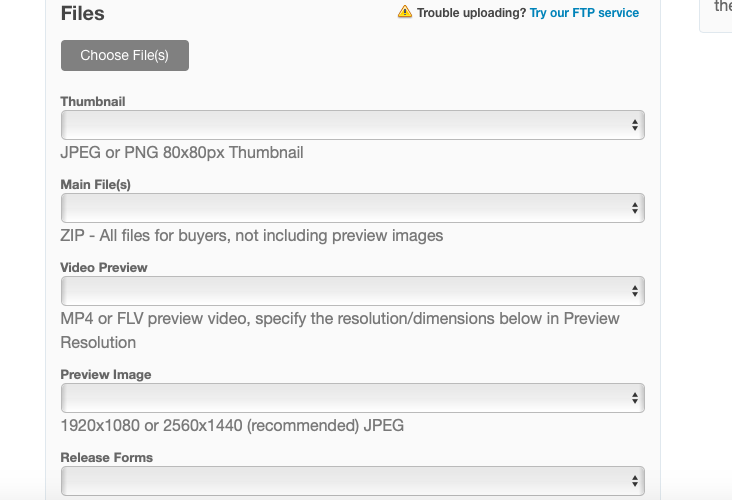Open the Main File(s) dropdown

tap(352, 208)
